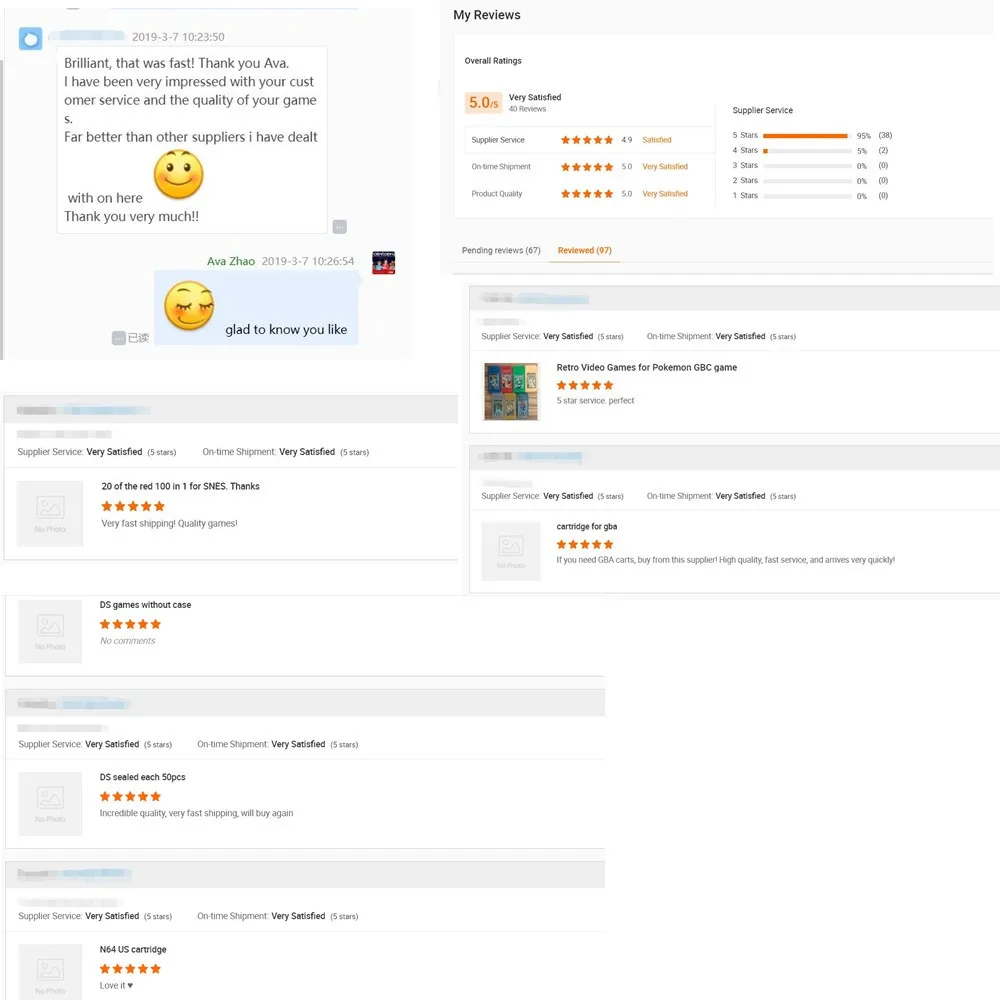The width and height of the screenshot is (1000, 1000).
Task: Click the 5 Stars rating bar
Action: coord(805,135)
